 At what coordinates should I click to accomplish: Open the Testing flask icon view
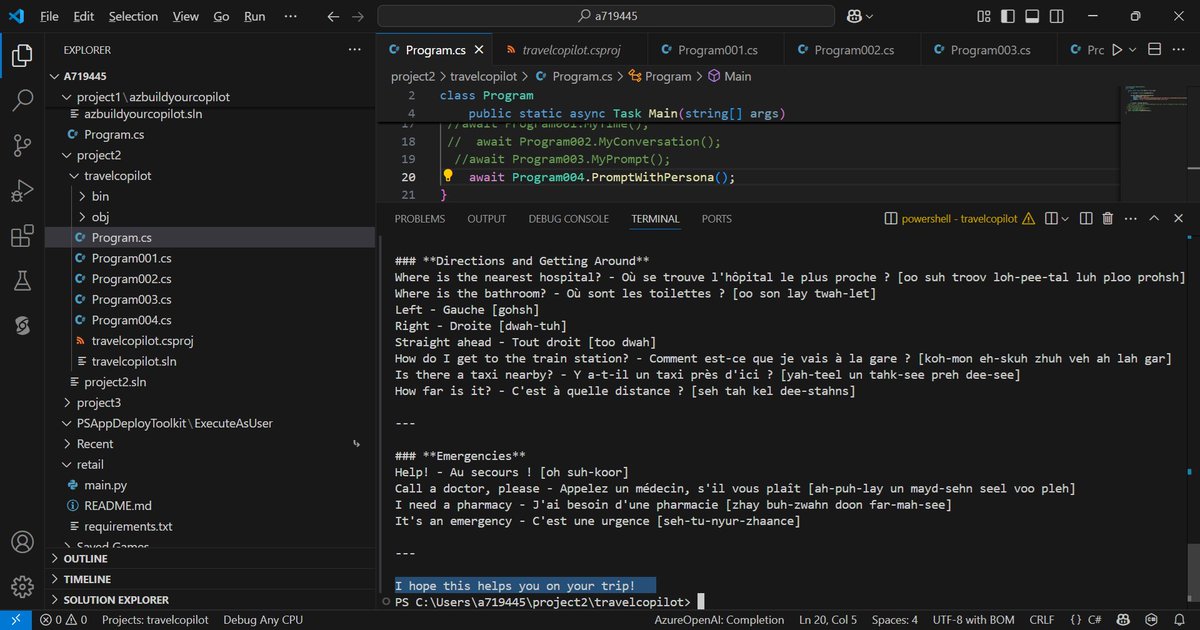coord(22,281)
